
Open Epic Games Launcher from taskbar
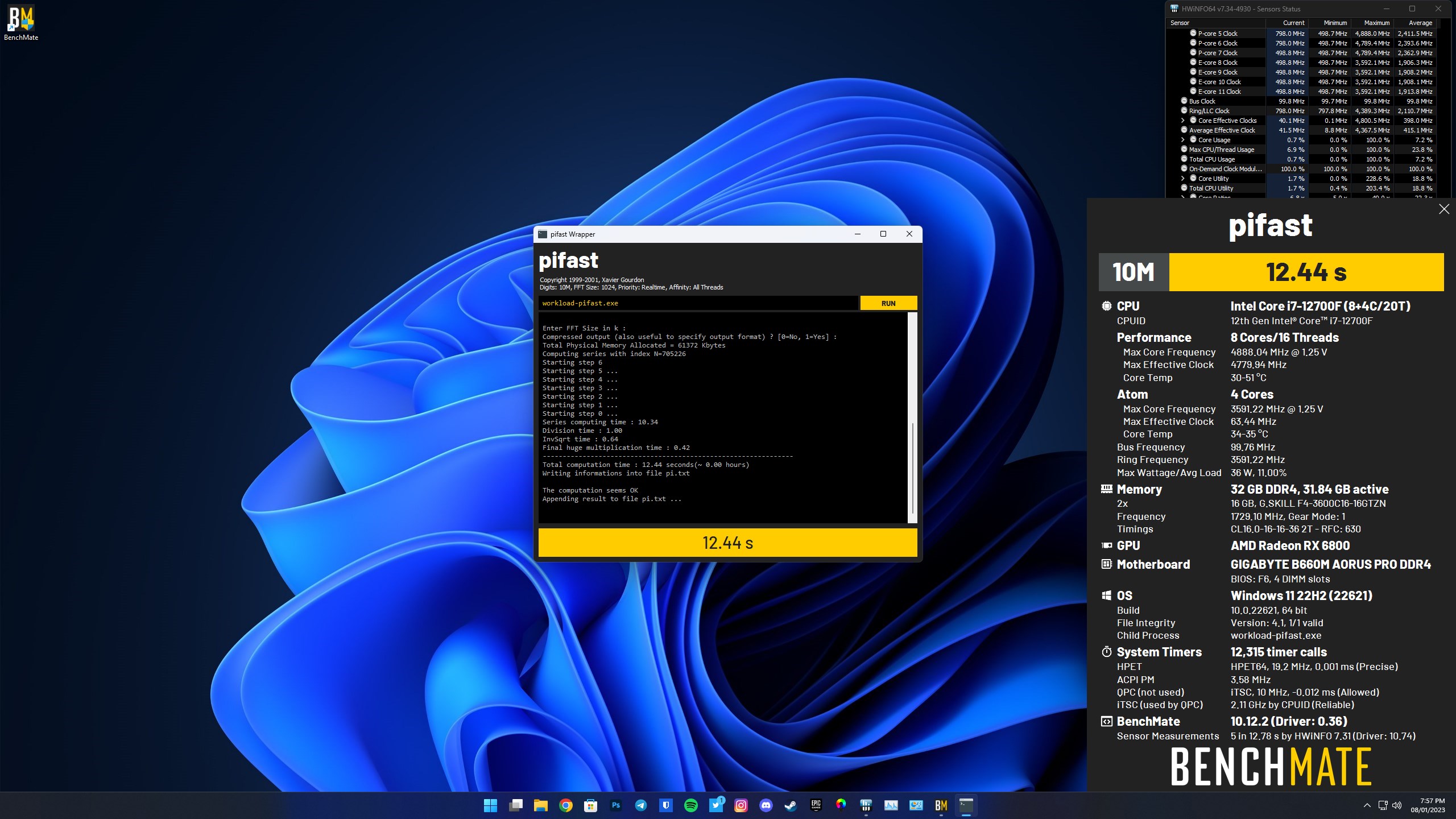816,805
